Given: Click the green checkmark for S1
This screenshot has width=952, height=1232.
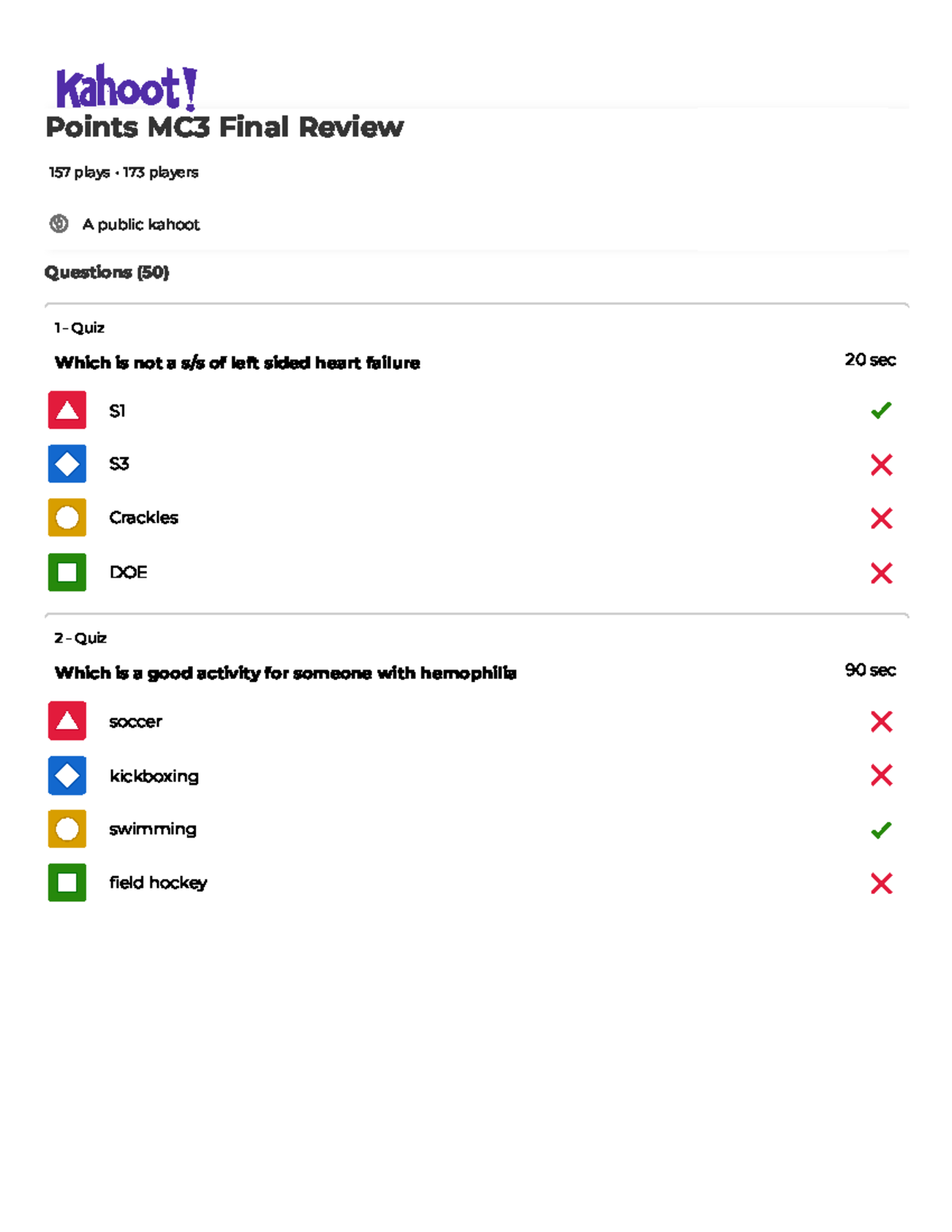Looking at the screenshot, I should point(881,410).
